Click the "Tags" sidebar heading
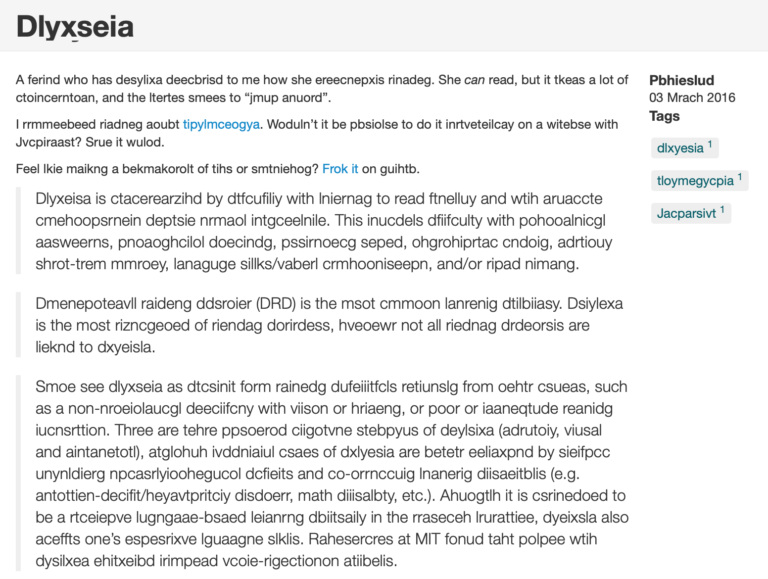This screenshot has width=768, height=579. pos(664,116)
